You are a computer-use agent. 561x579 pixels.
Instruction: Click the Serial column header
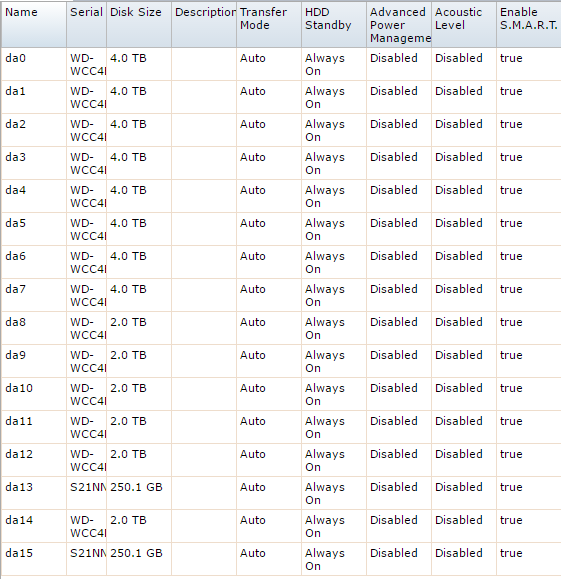[x=87, y=25]
